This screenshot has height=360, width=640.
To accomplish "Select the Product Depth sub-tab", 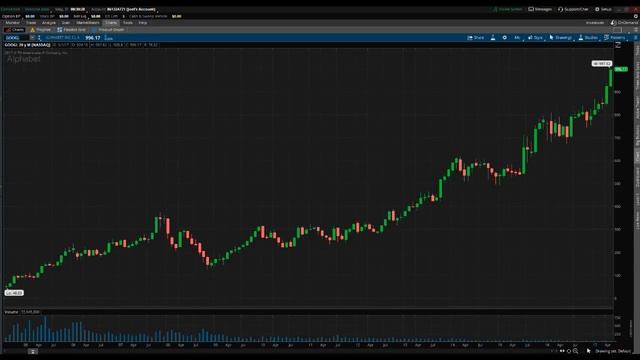I will (x=108, y=30).
